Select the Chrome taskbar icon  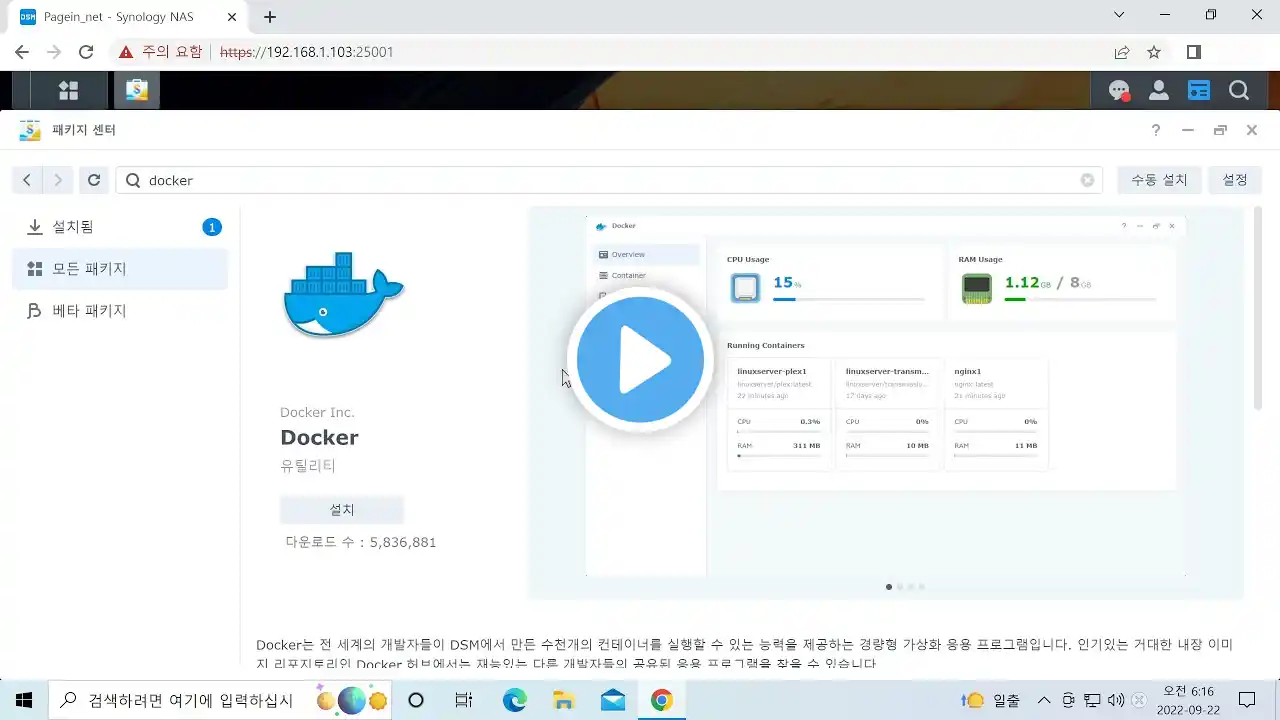point(661,700)
